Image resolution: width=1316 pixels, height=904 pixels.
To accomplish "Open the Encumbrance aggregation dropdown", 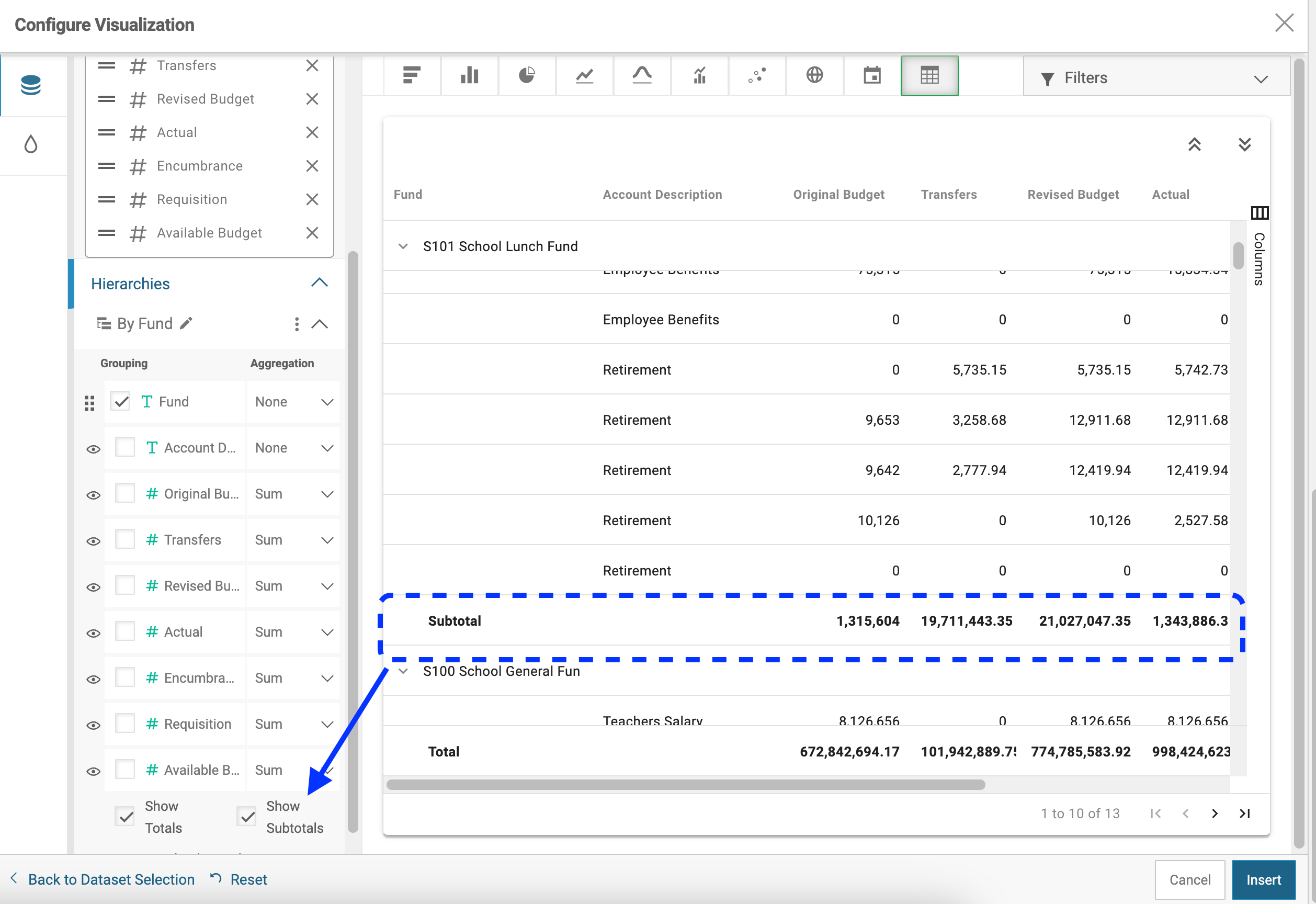I will 293,678.
